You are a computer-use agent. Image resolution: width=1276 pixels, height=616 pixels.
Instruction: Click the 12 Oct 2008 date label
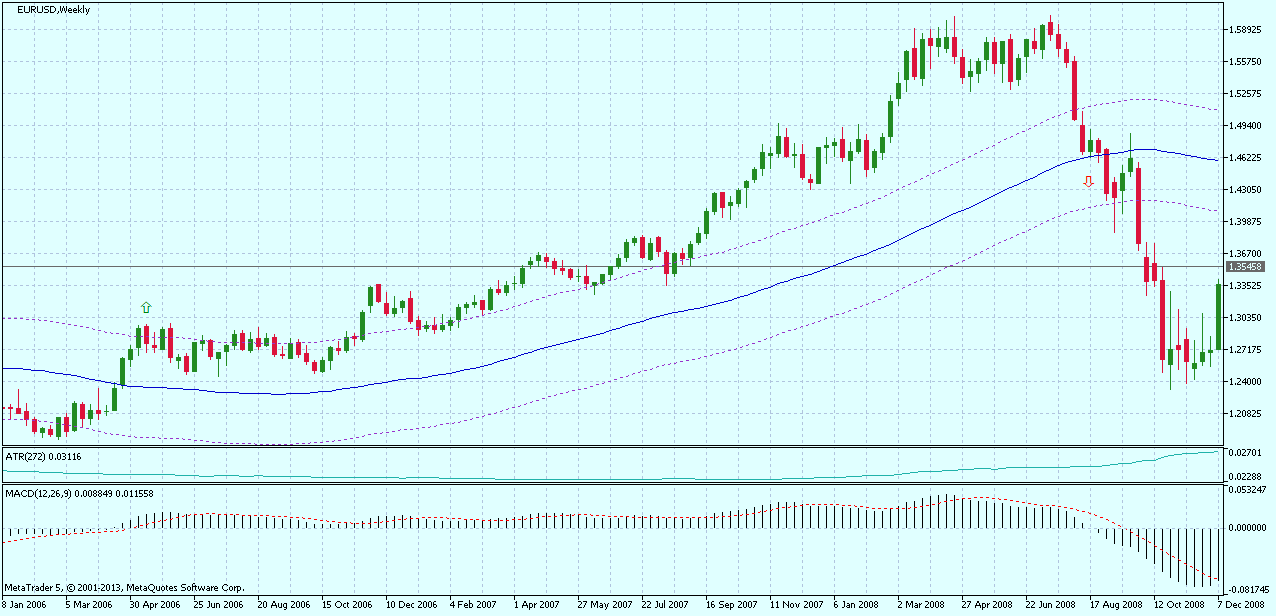[x=1179, y=606]
